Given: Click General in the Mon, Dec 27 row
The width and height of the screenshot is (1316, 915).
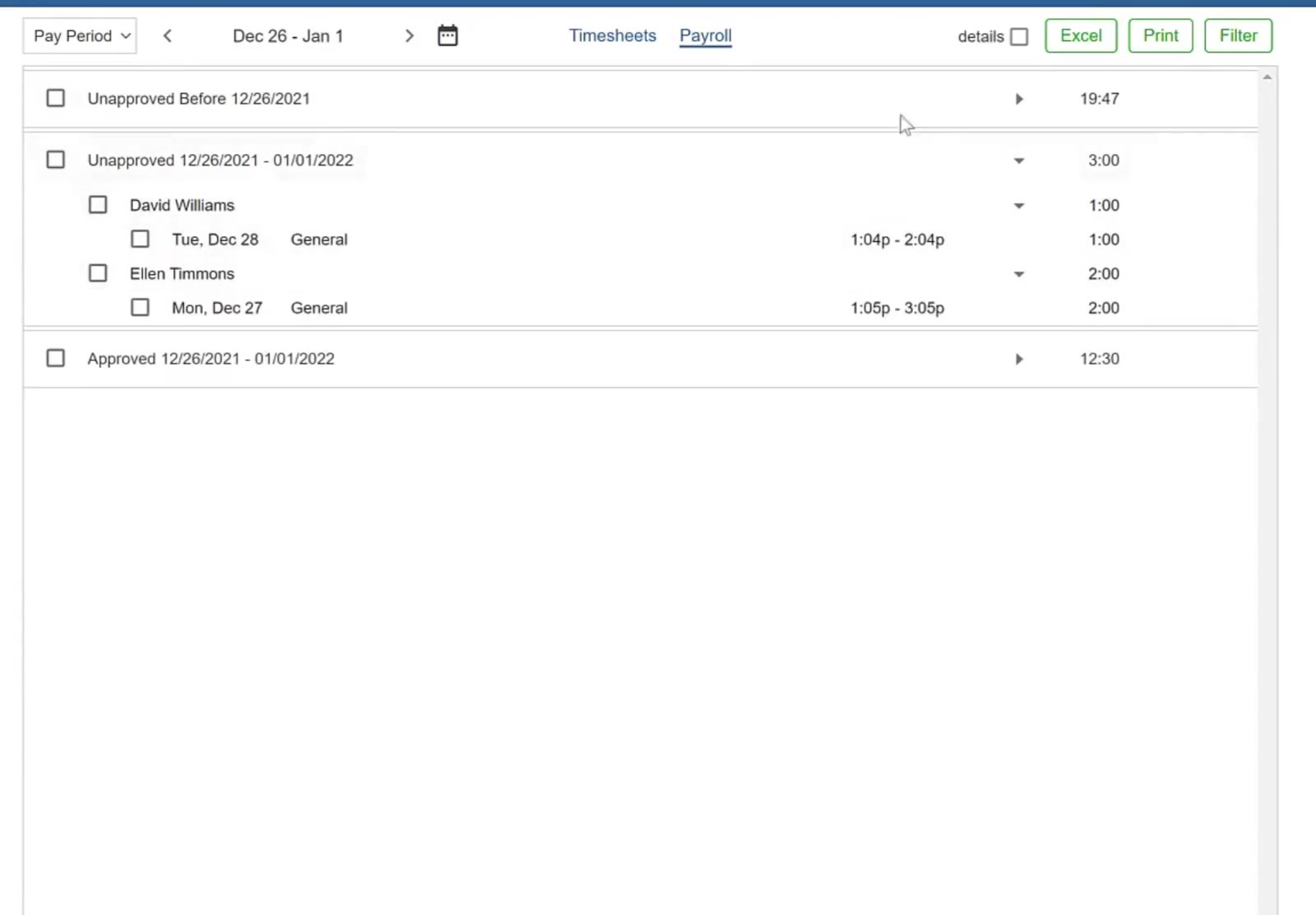Looking at the screenshot, I should 319,308.
